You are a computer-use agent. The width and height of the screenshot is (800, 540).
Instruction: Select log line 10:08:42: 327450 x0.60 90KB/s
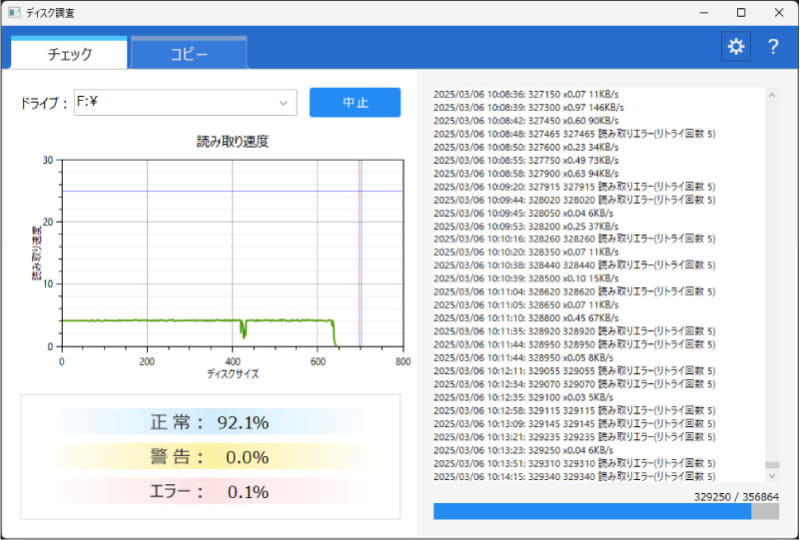point(526,121)
